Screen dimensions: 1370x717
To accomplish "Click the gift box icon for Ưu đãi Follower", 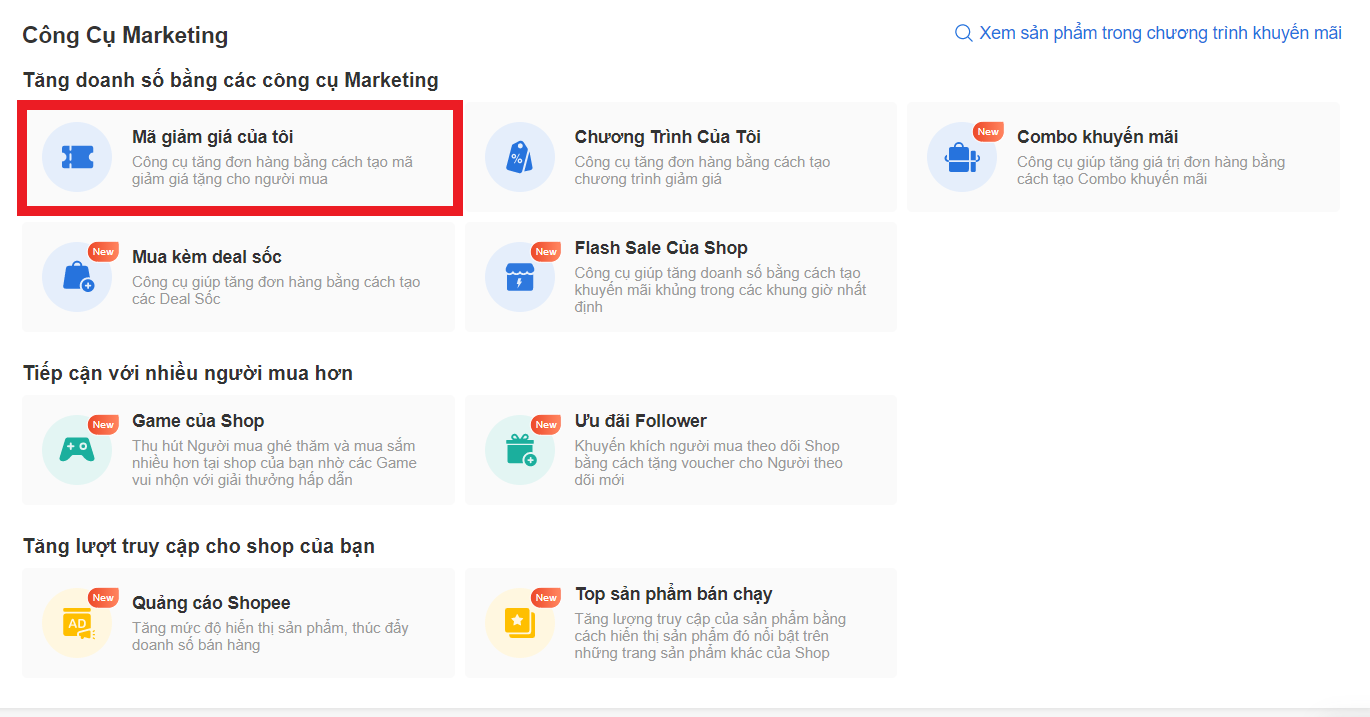I will click(x=519, y=450).
